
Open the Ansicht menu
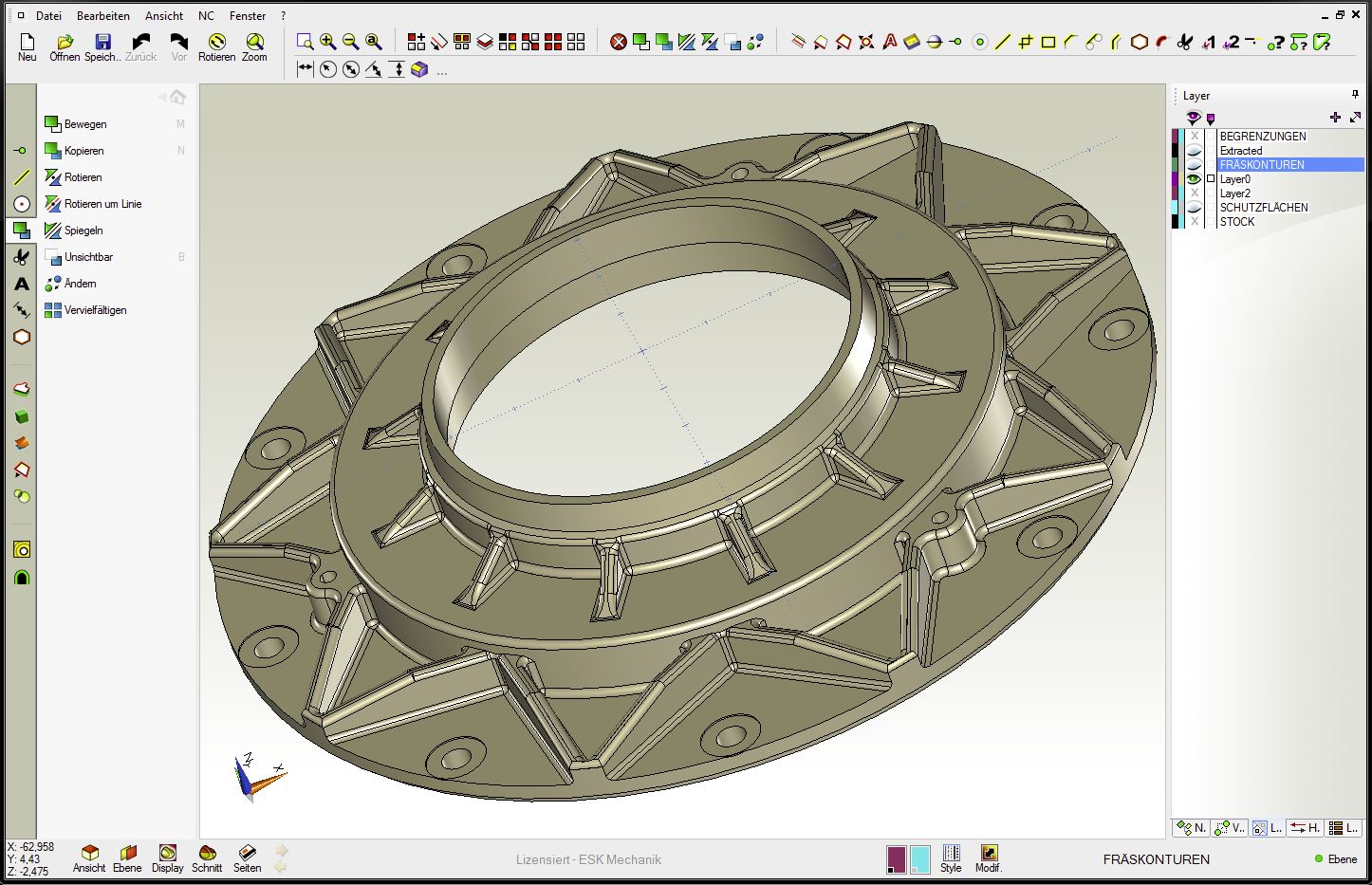(164, 16)
